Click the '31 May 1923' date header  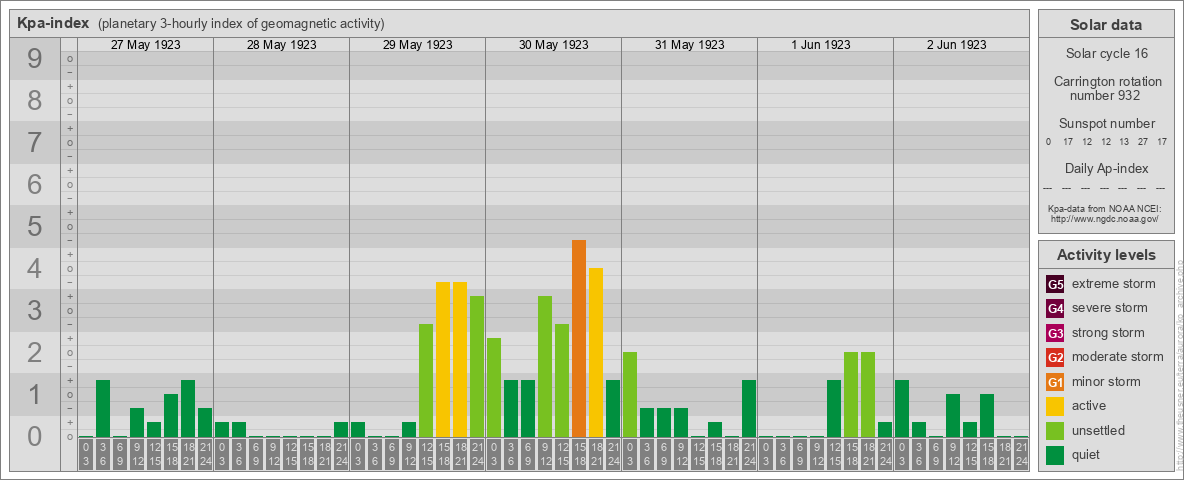689,45
